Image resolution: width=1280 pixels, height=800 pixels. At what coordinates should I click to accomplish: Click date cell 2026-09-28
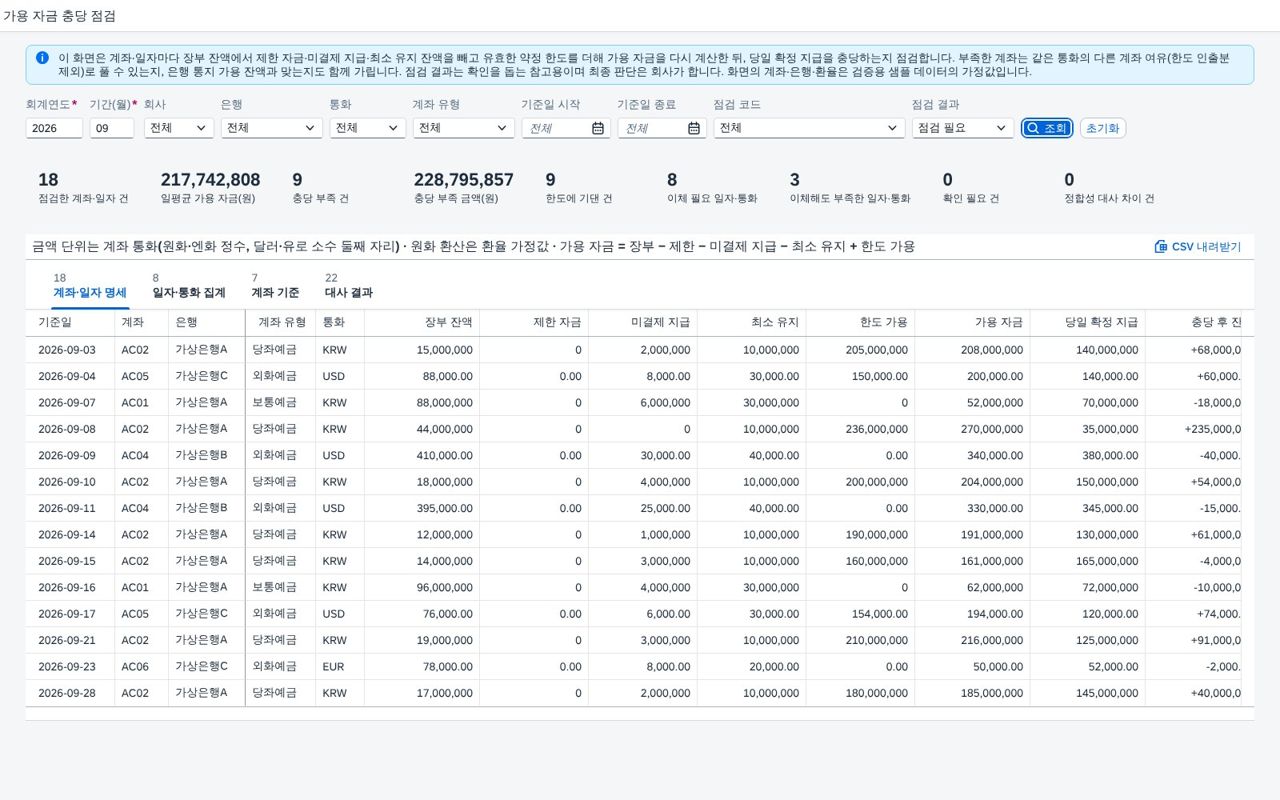[67, 693]
